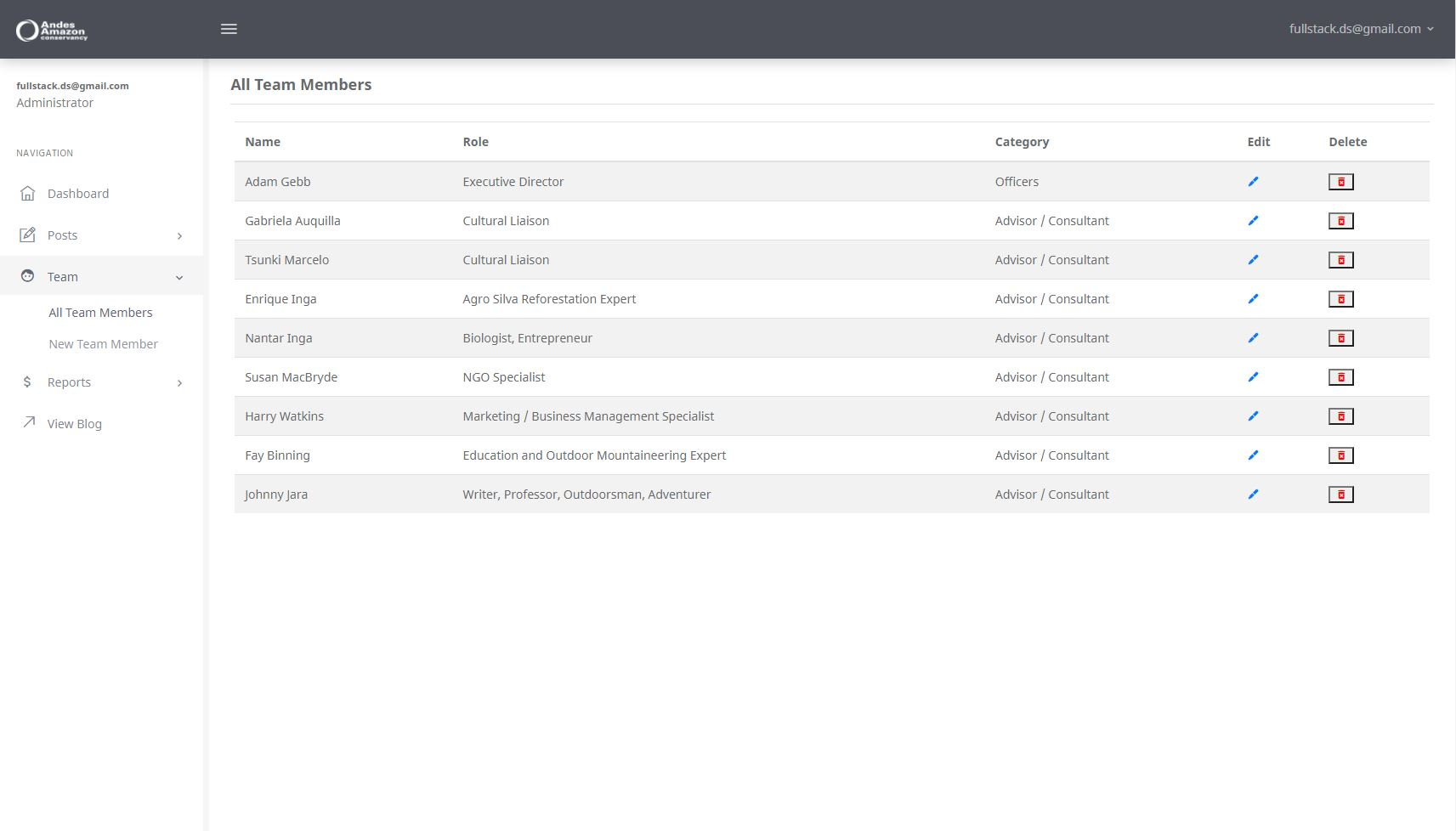Delete Johnny Jara's row
The height and width of the screenshot is (831, 1456).
click(x=1341, y=495)
